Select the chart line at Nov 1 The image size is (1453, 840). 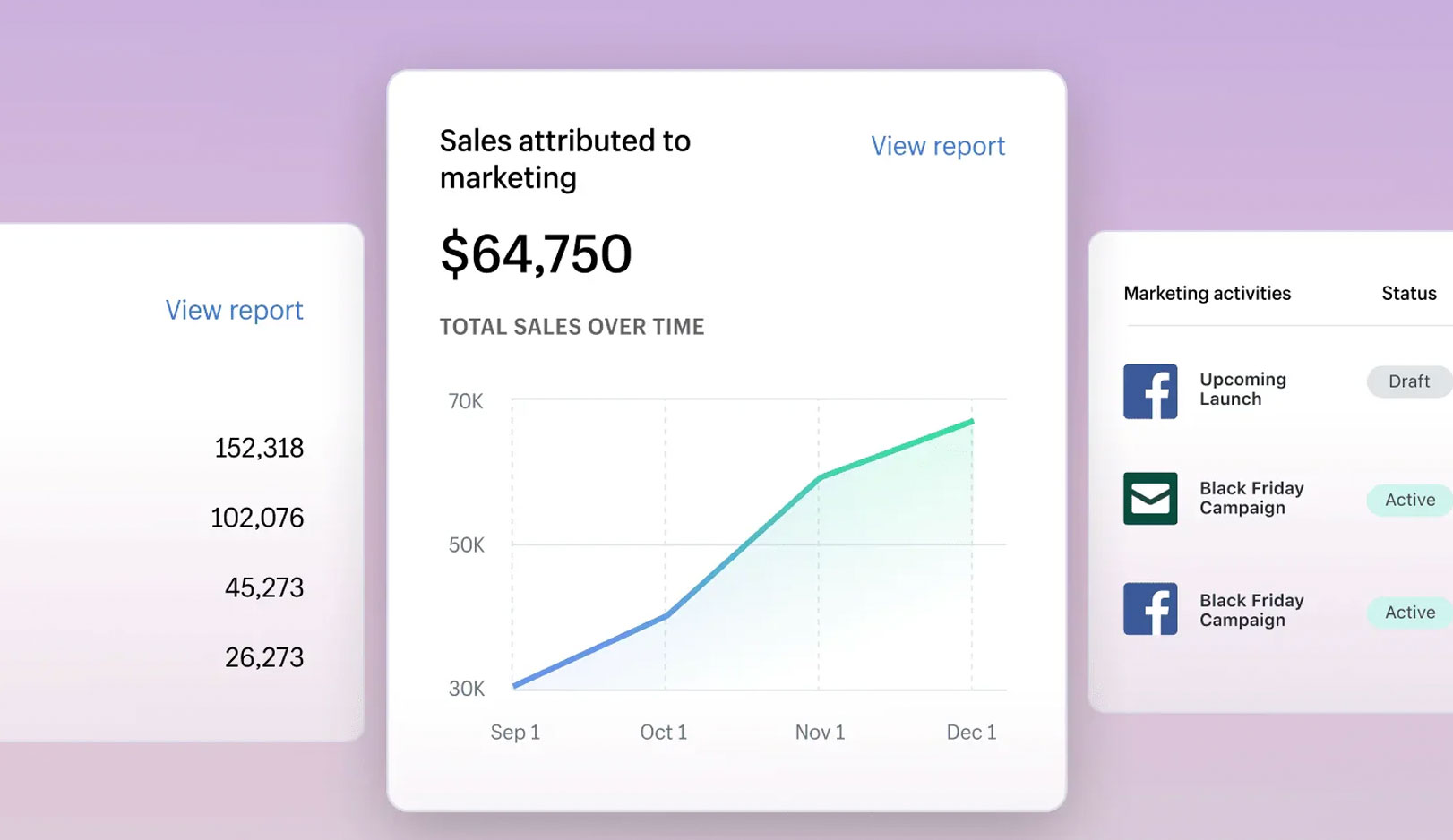(x=818, y=478)
